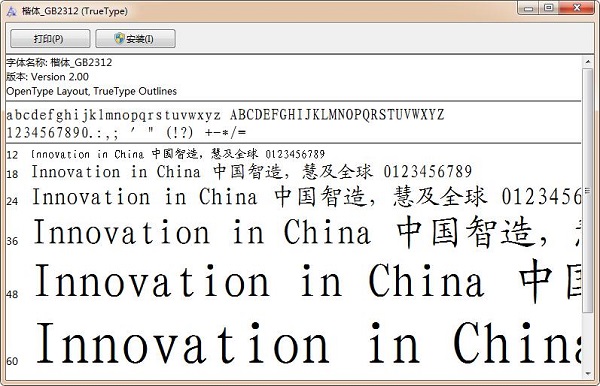Screen dimensions: 600x386
Task: Maximize the font preview window
Action: 548,8
